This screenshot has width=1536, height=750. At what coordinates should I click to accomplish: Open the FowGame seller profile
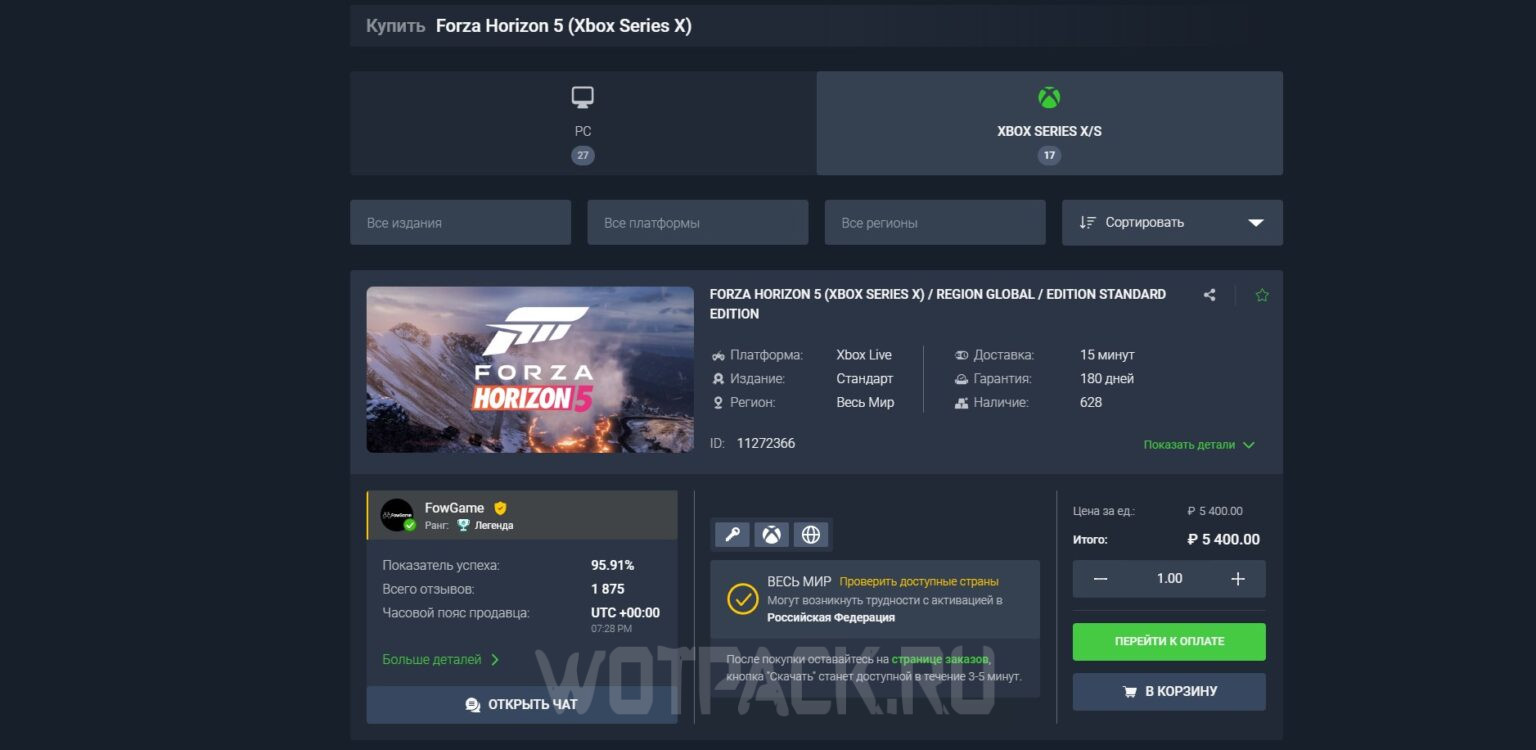[x=454, y=508]
